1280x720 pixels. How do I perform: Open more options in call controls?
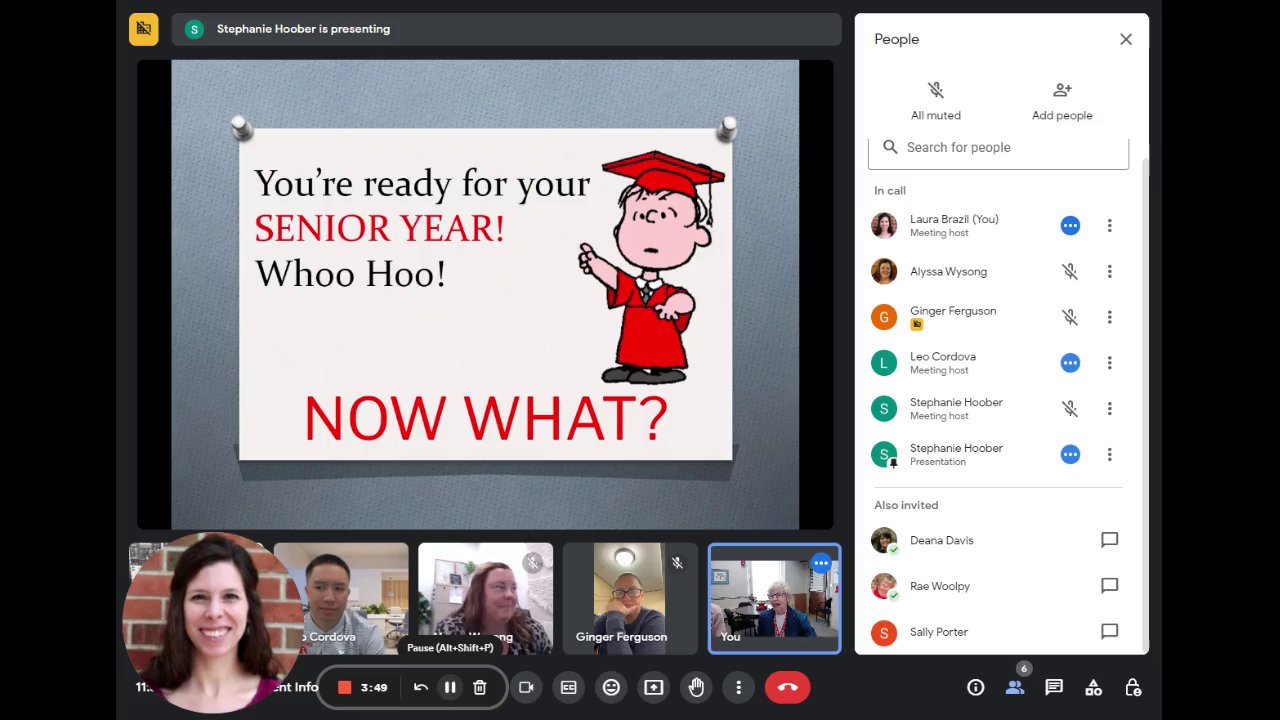(739, 687)
